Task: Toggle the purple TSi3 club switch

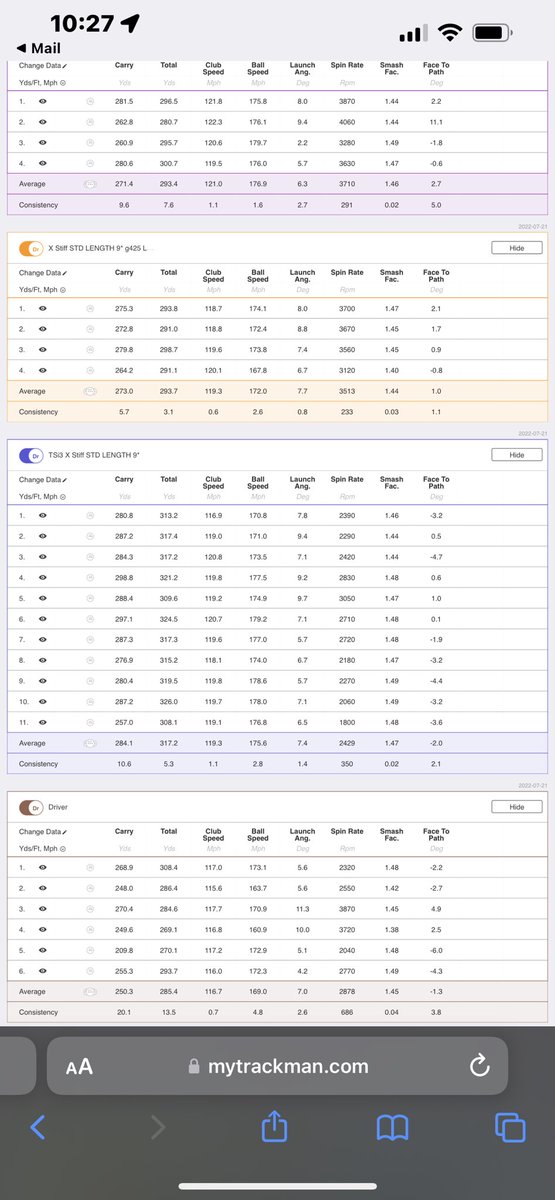Action: [30, 454]
